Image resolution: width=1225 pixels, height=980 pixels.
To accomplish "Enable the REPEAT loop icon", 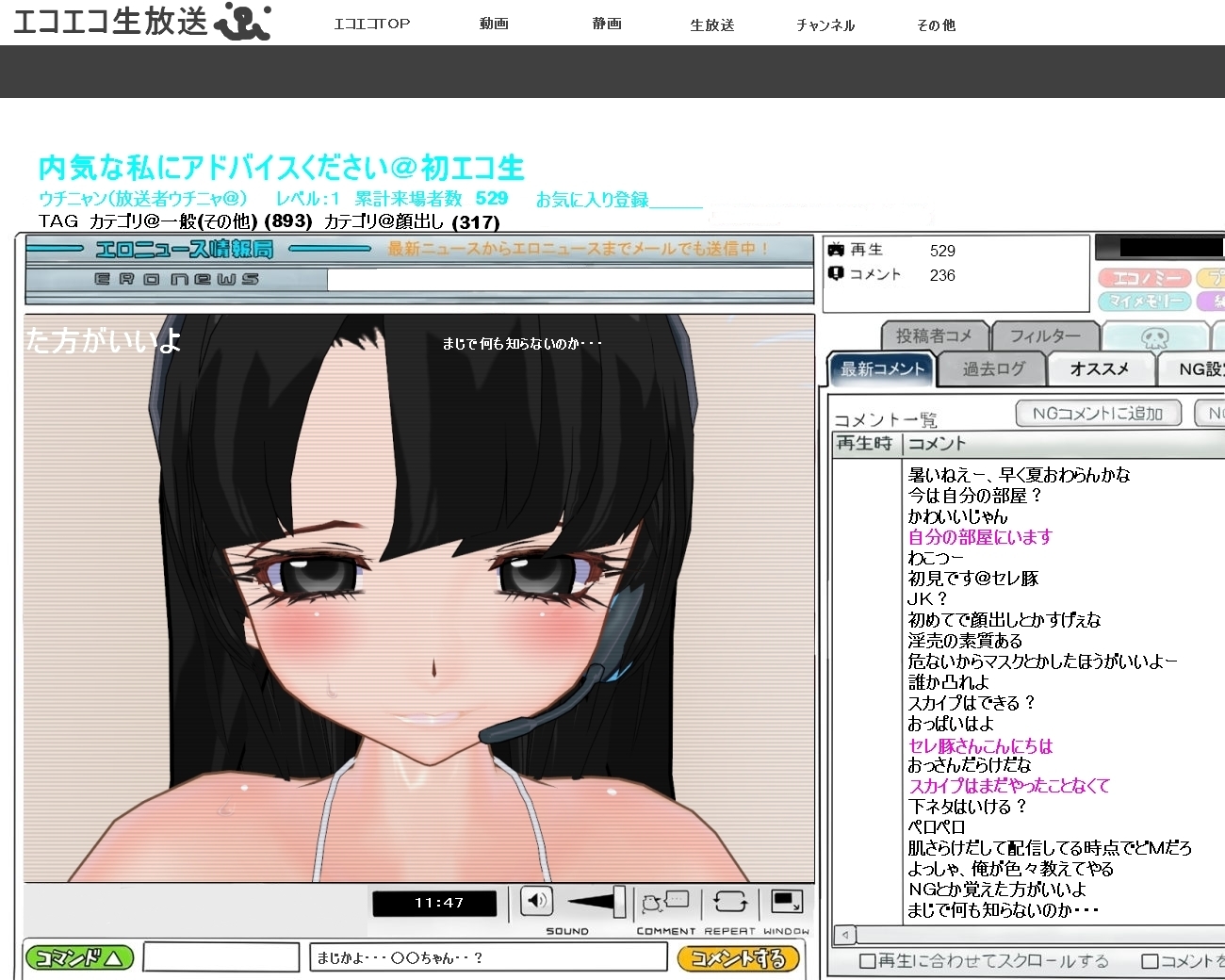I will coord(730,902).
